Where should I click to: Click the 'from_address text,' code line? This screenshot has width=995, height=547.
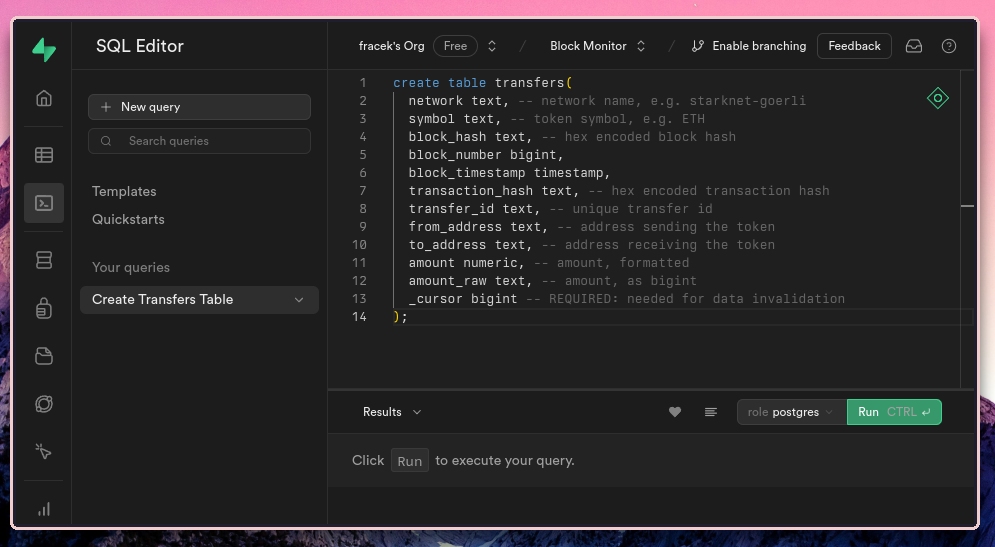[477, 227]
